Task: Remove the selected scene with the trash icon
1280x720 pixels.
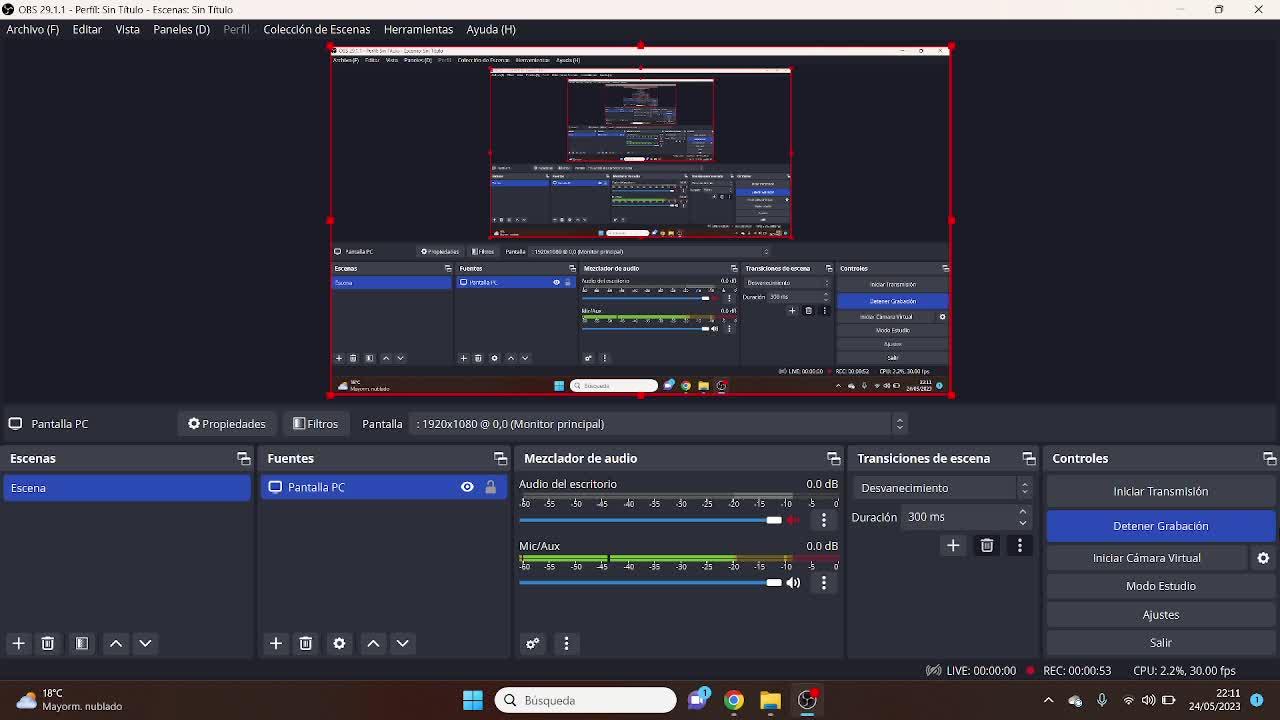Action: click(47, 643)
